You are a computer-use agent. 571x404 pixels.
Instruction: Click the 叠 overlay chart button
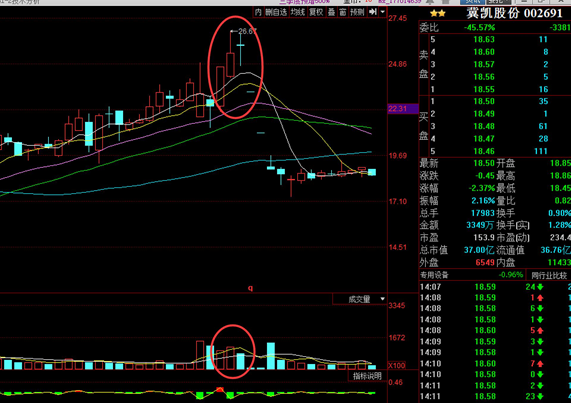point(331,12)
